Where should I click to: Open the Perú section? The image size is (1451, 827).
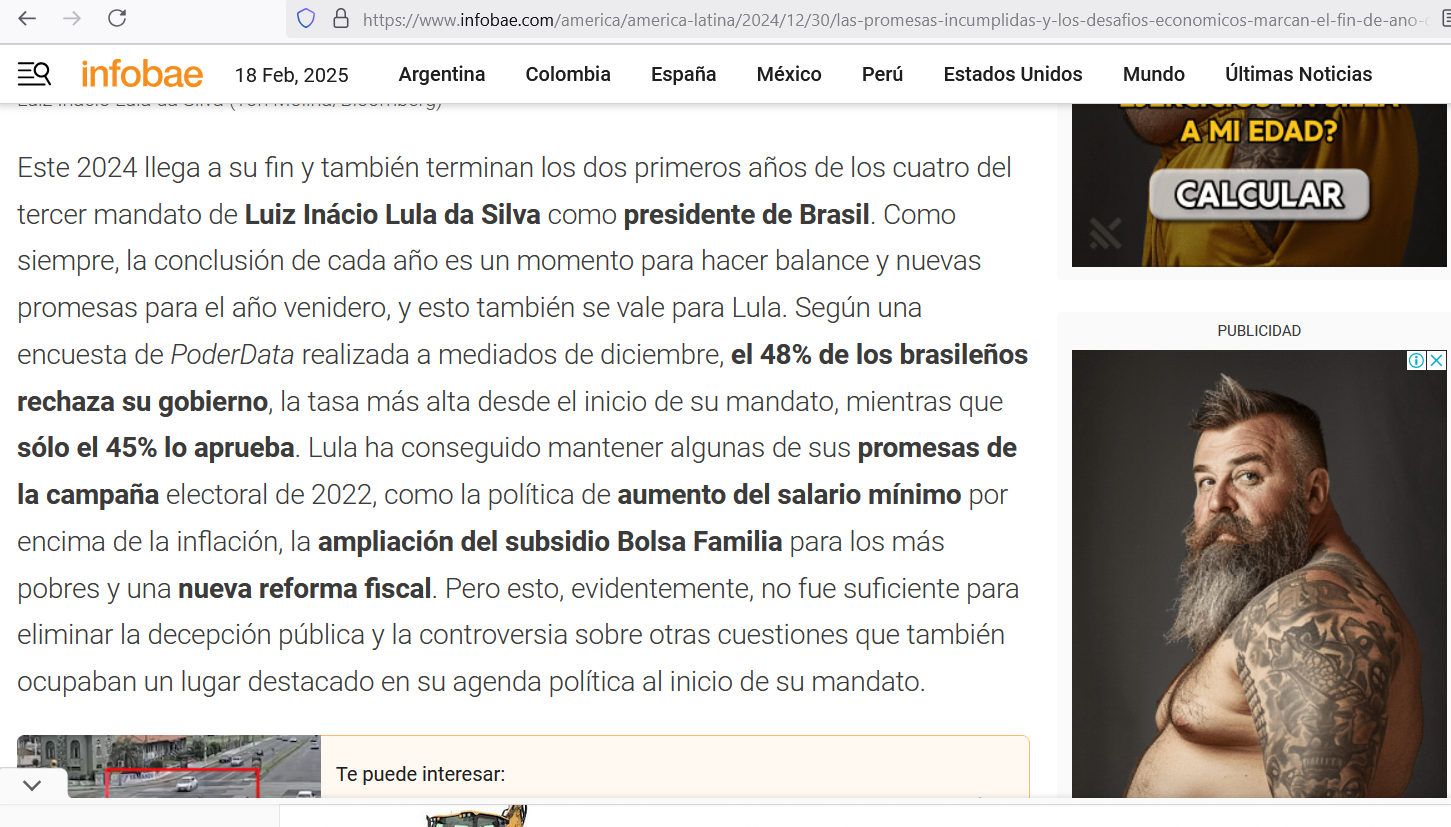882,74
